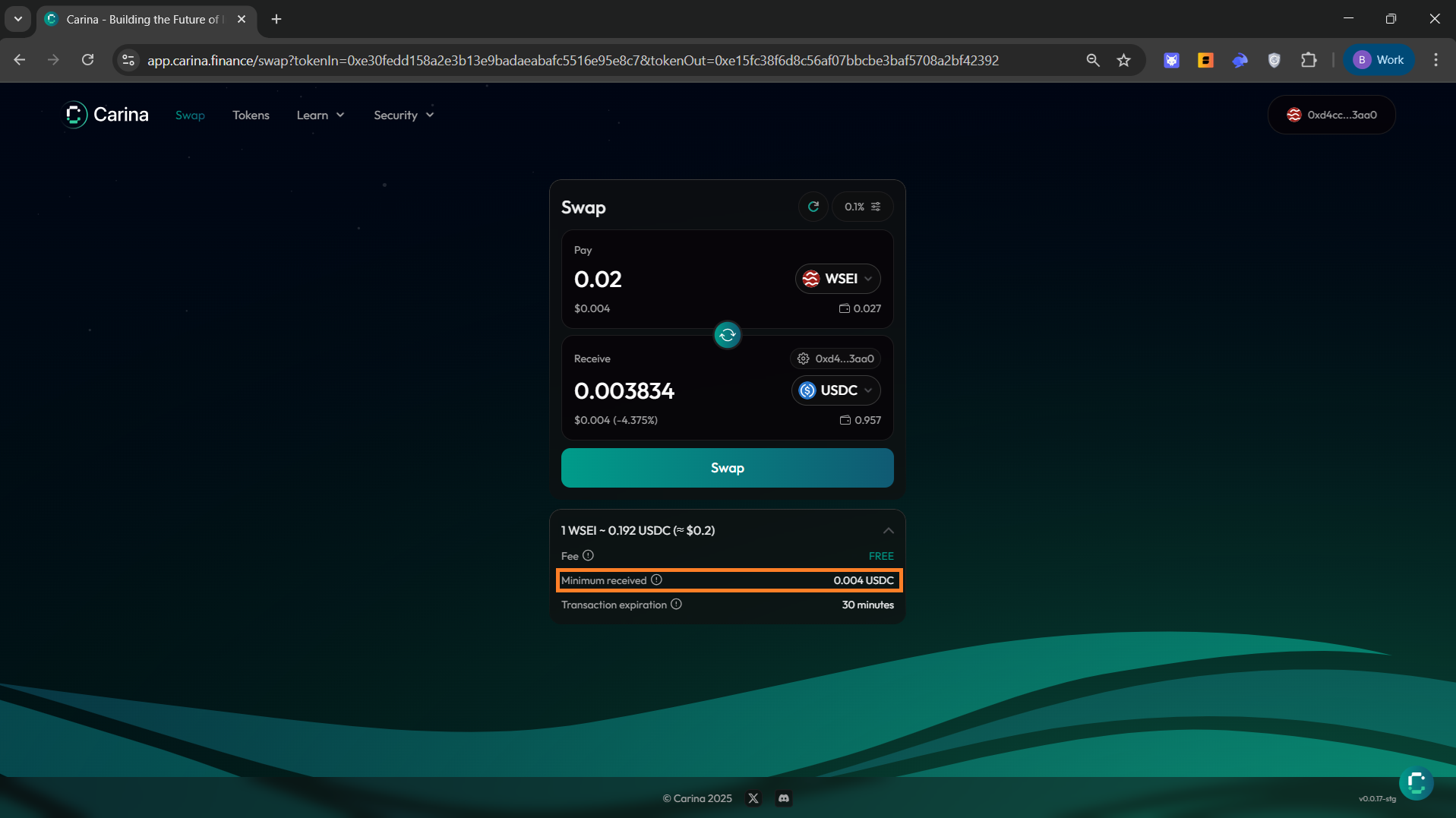This screenshot has height=818, width=1456.
Task: Click the Fee info icon
Action: click(x=588, y=556)
